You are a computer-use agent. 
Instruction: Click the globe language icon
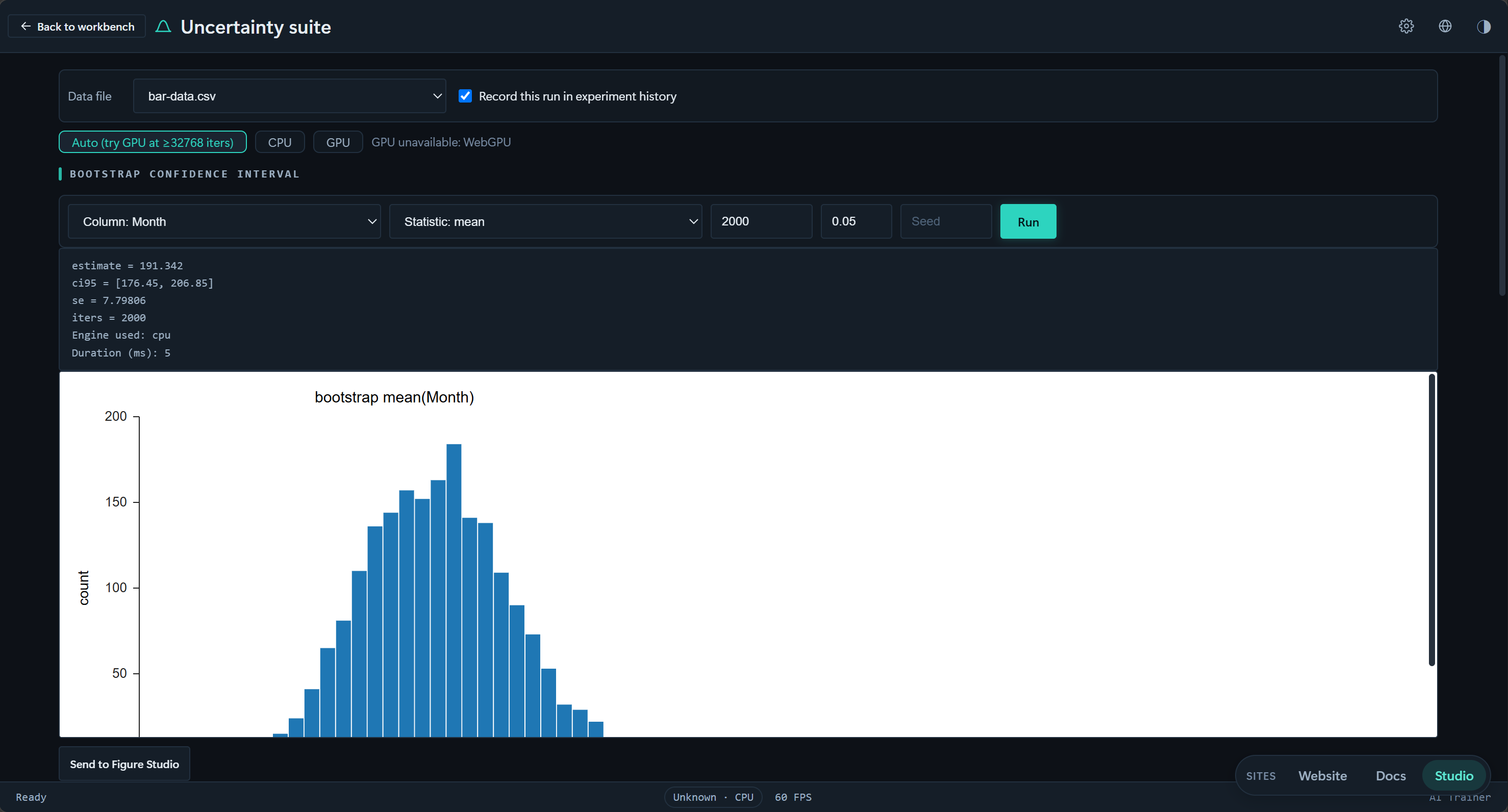pos(1445,27)
